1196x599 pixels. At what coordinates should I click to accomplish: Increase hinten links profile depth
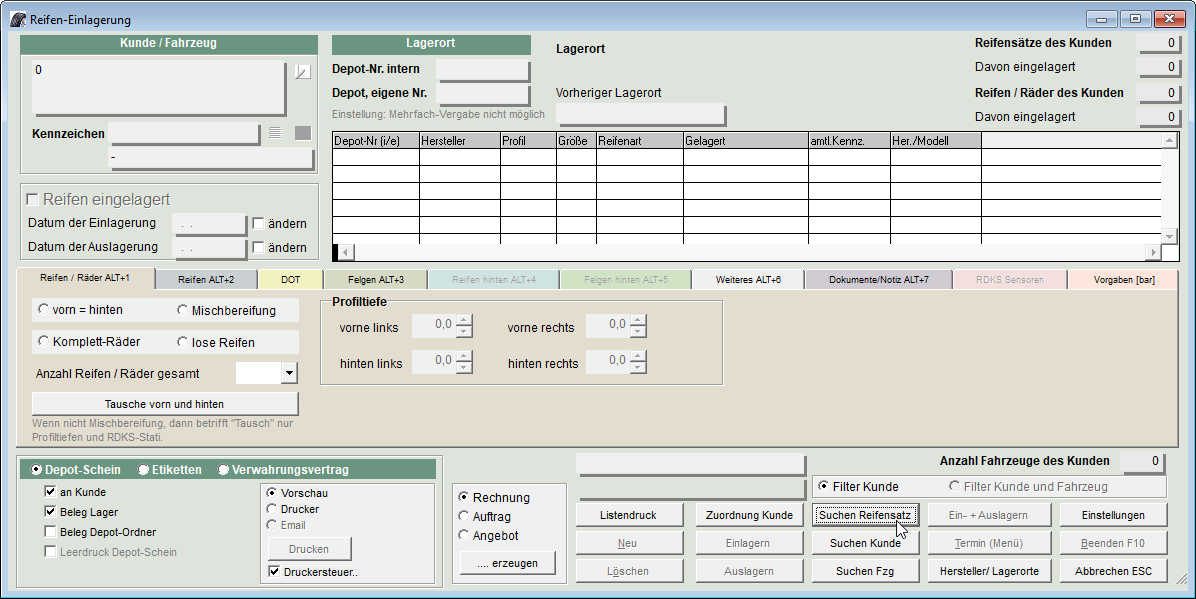(464, 356)
